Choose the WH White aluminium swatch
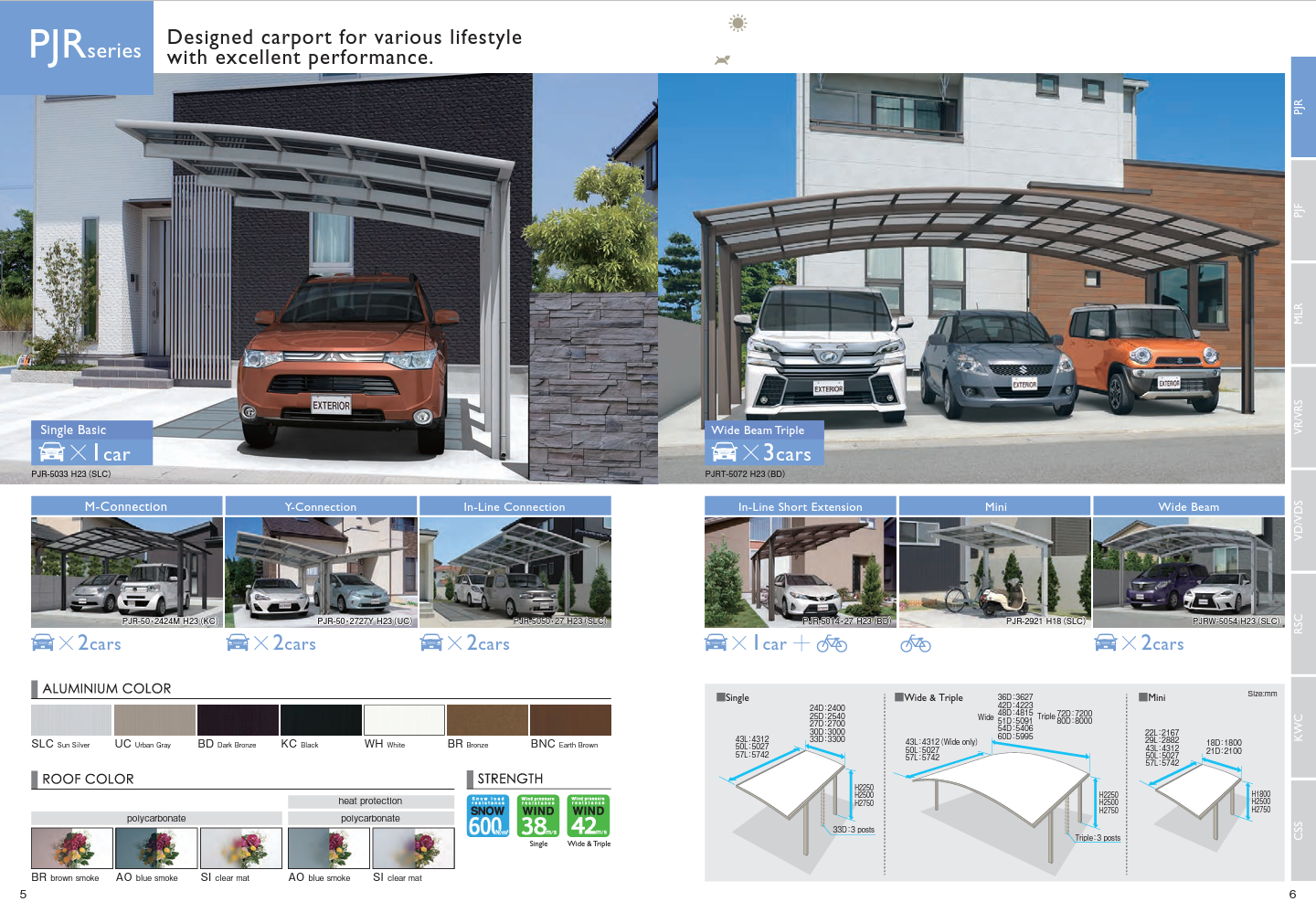Viewport: 1316px width, 923px height. tap(404, 720)
